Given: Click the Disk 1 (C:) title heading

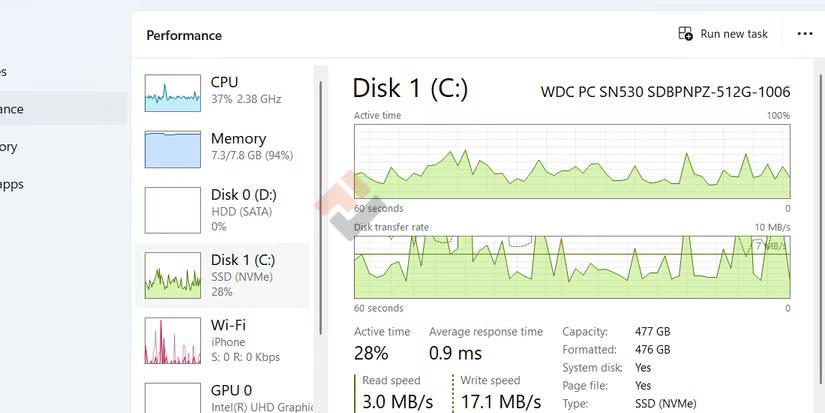Looking at the screenshot, I should [410, 88].
